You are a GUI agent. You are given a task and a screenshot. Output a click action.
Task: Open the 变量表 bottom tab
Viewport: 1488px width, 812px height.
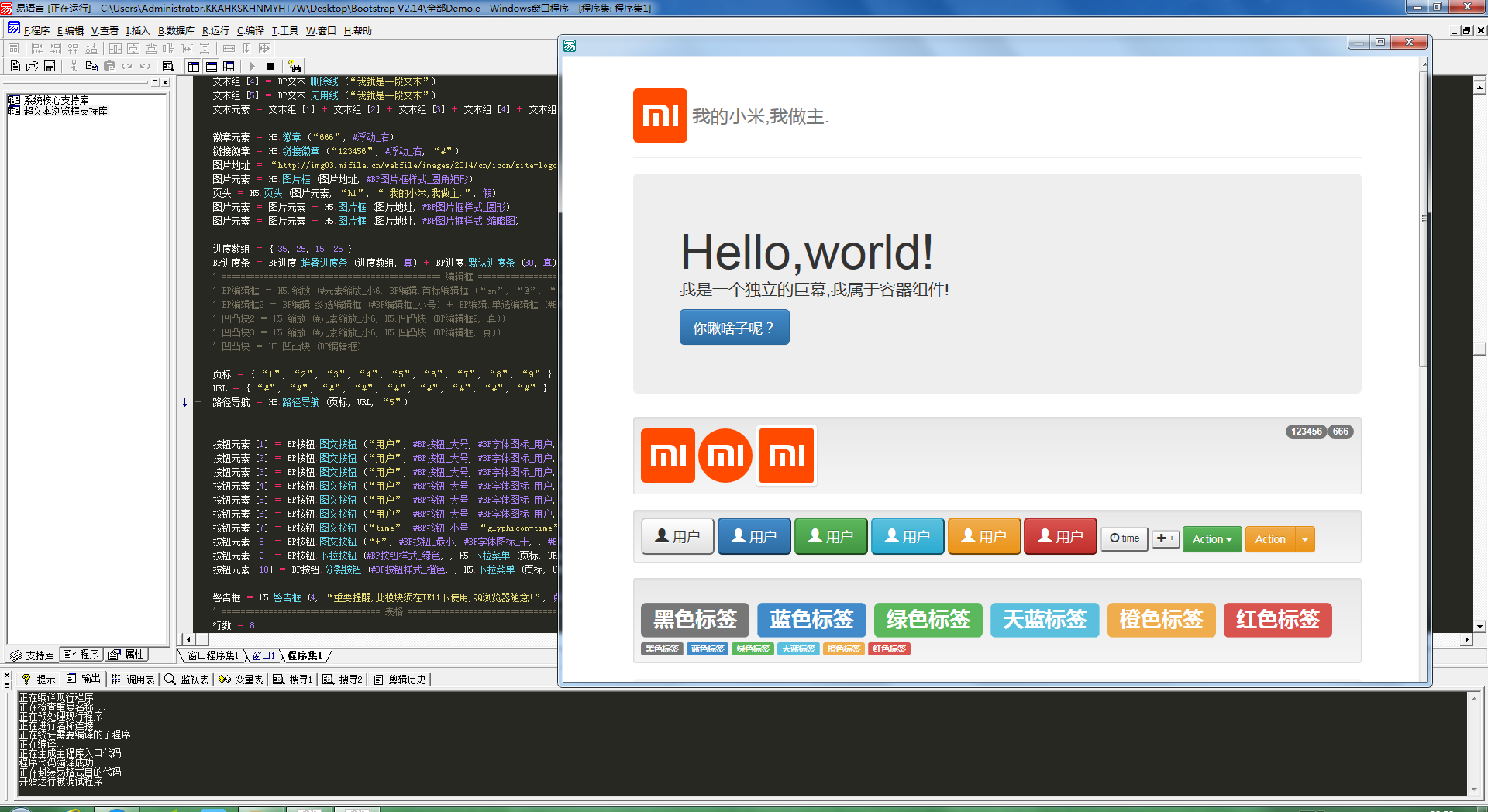pos(241,680)
